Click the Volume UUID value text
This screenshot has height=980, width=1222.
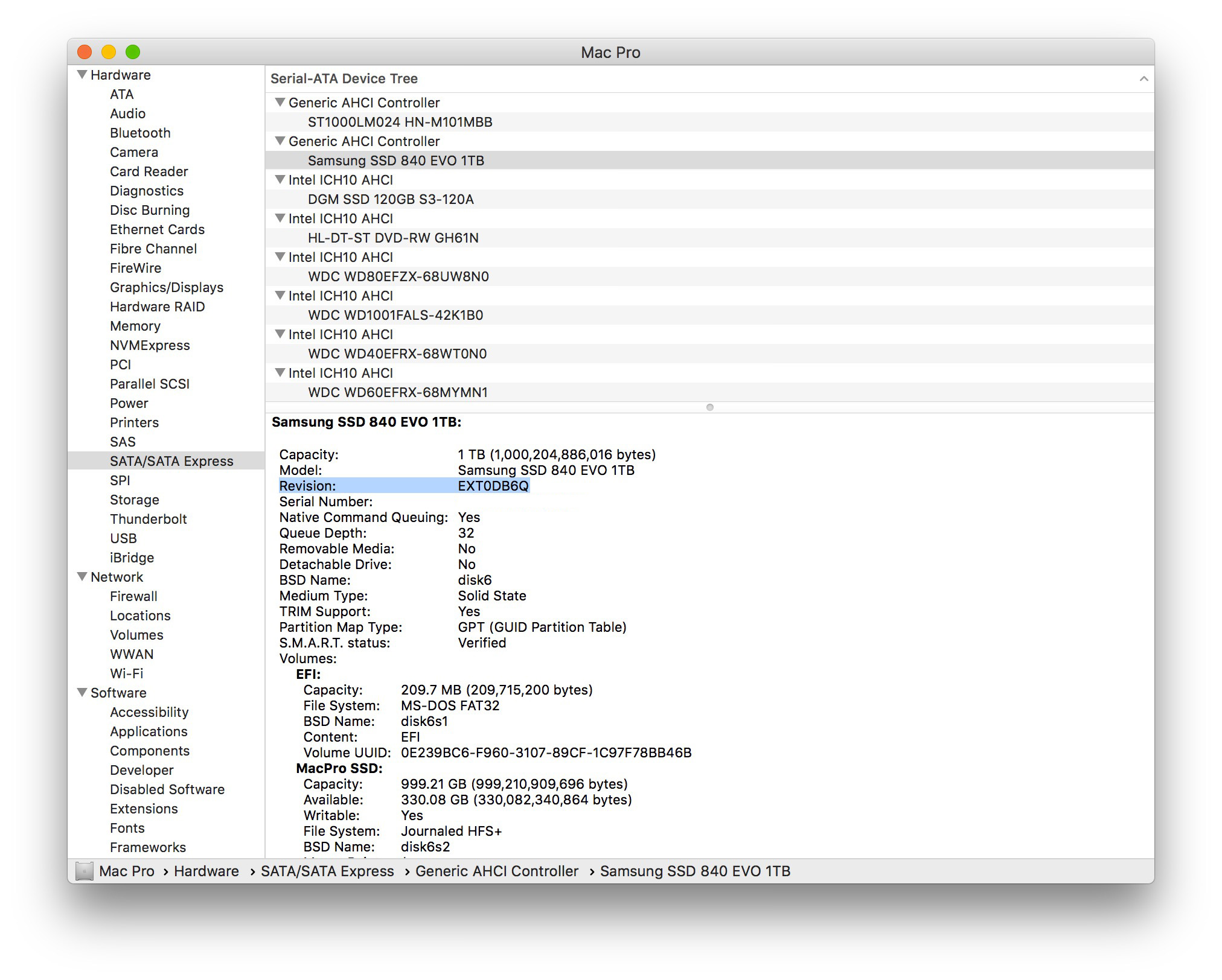[x=546, y=752]
